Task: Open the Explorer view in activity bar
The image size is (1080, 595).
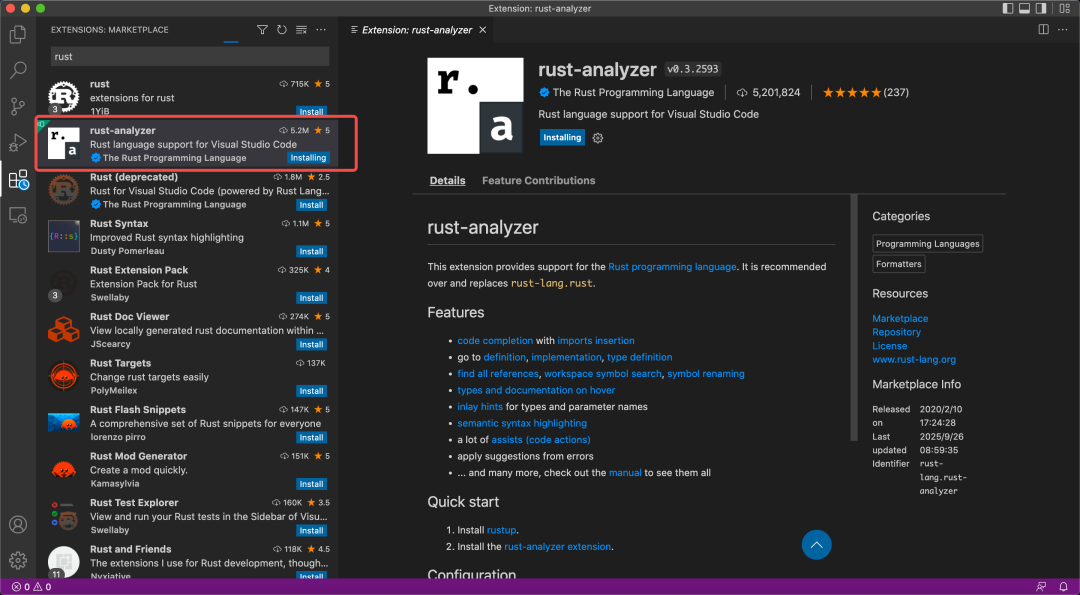Action: pyautogui.click(x=18, y=35)
